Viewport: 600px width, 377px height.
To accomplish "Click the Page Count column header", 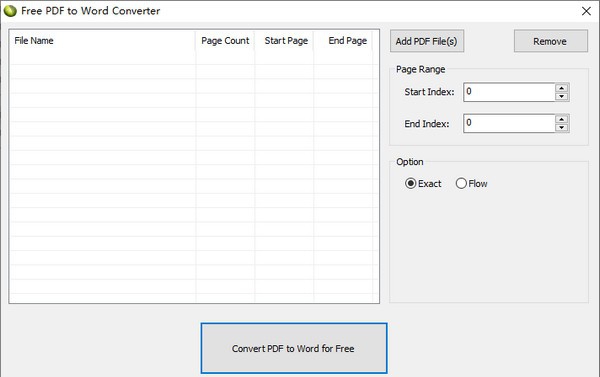I will 225,41.
